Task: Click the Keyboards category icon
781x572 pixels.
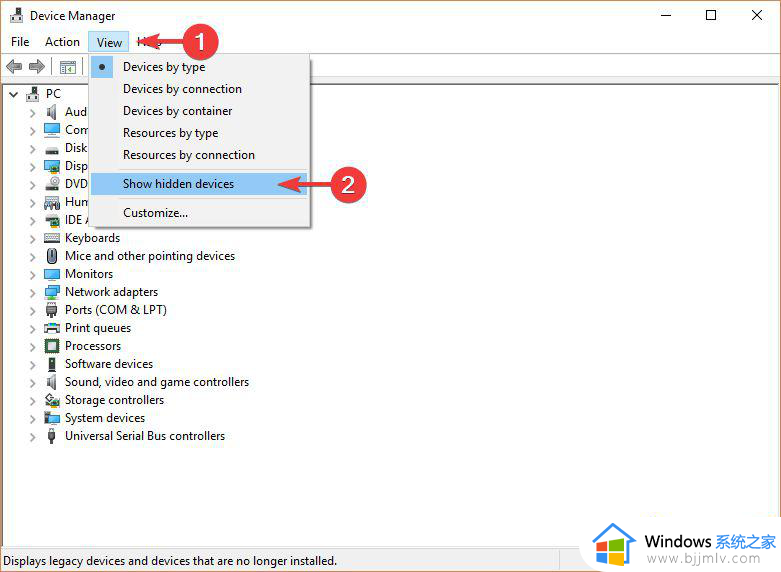Action: click(52, 238)
